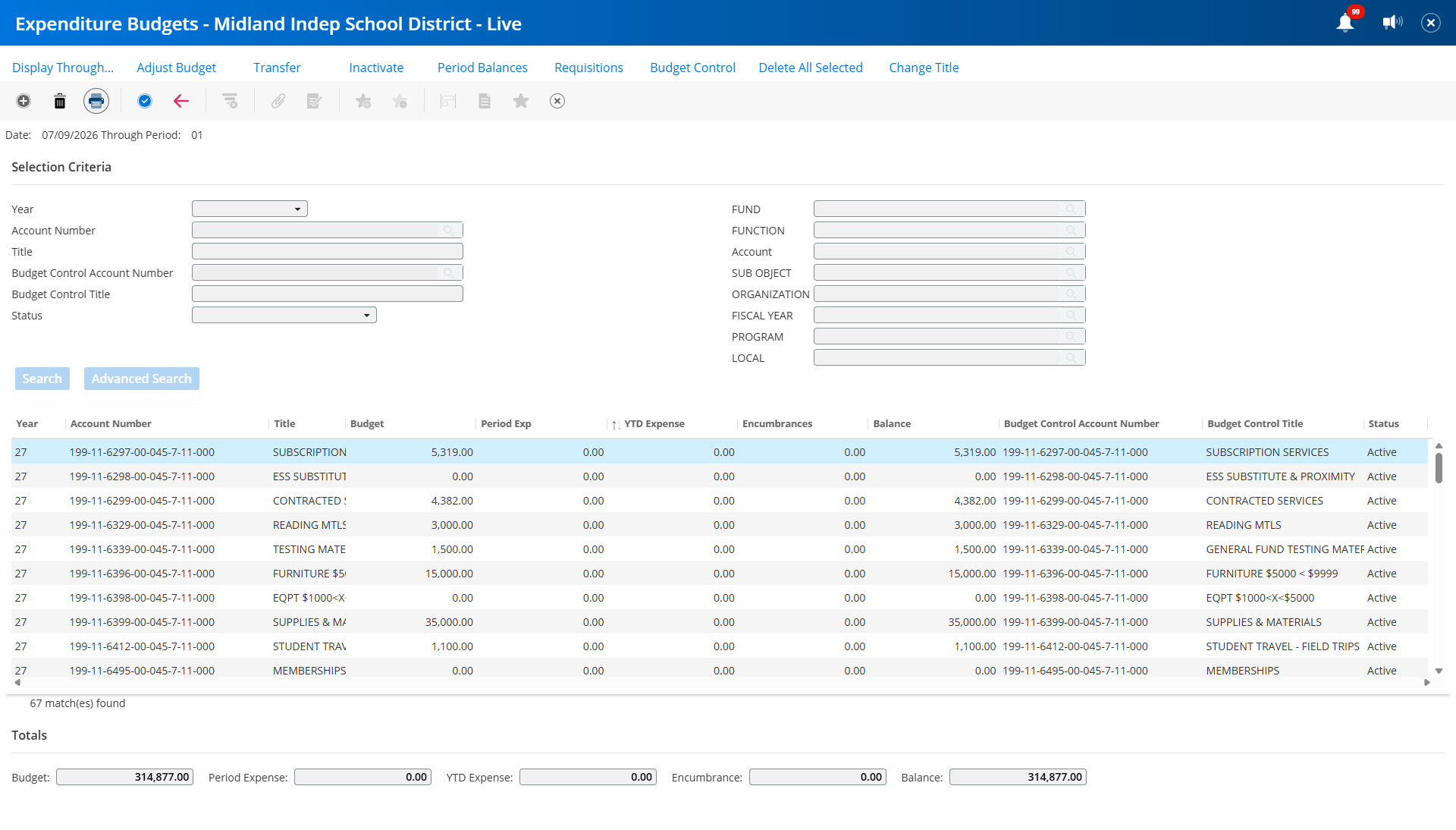The height and width of the screenshot is (830, 1456).
Task: Click the Change Title link
Action: tap(924, 68)
